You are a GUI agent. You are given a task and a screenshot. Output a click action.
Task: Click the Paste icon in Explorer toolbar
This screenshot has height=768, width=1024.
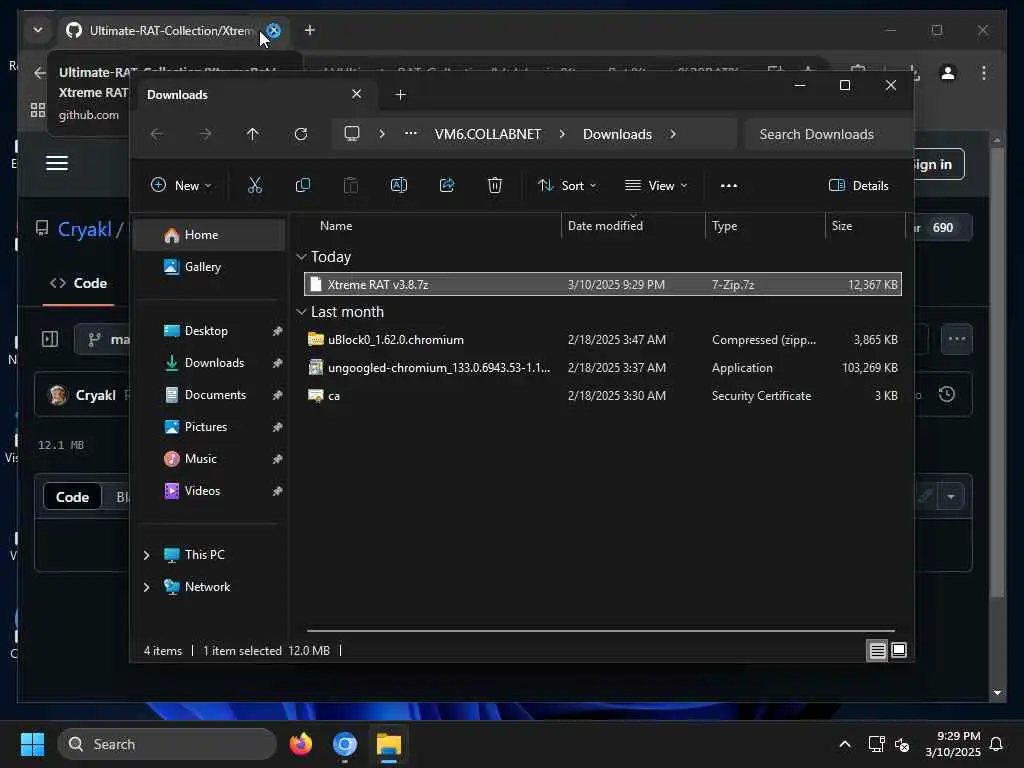[351, 185]
